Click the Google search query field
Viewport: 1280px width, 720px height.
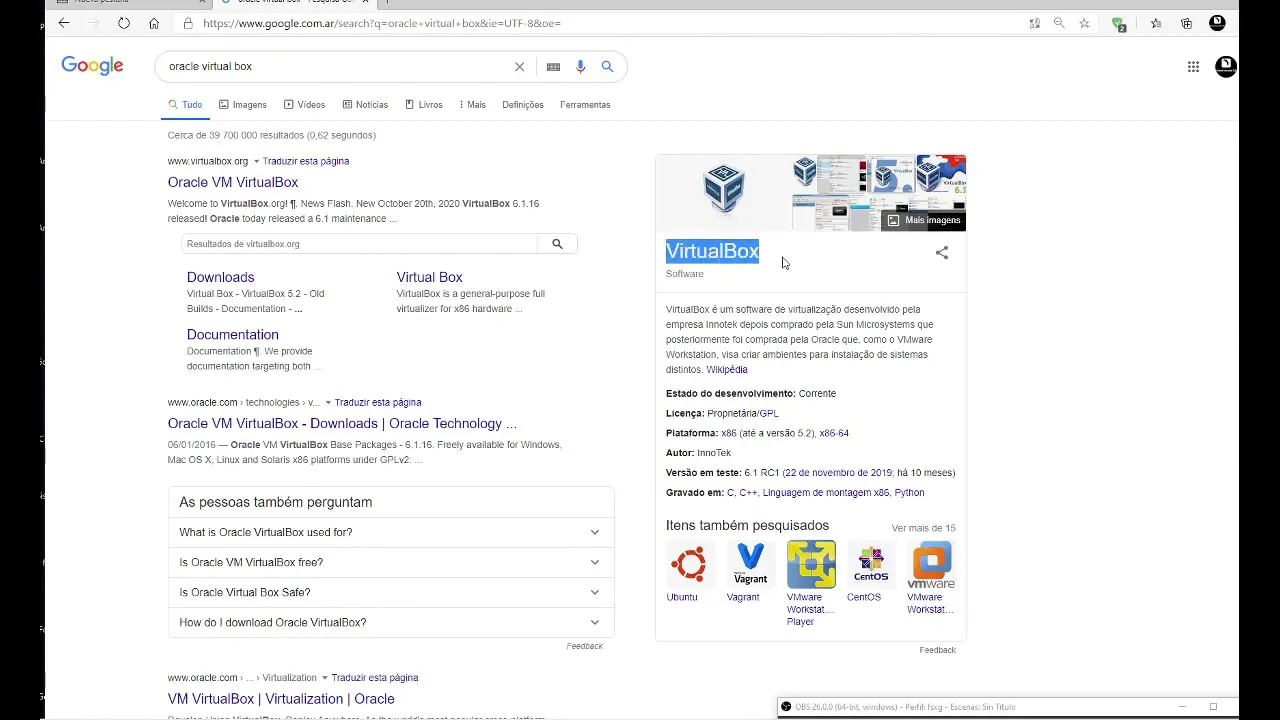pyautogui.click(x=335, y=67)
